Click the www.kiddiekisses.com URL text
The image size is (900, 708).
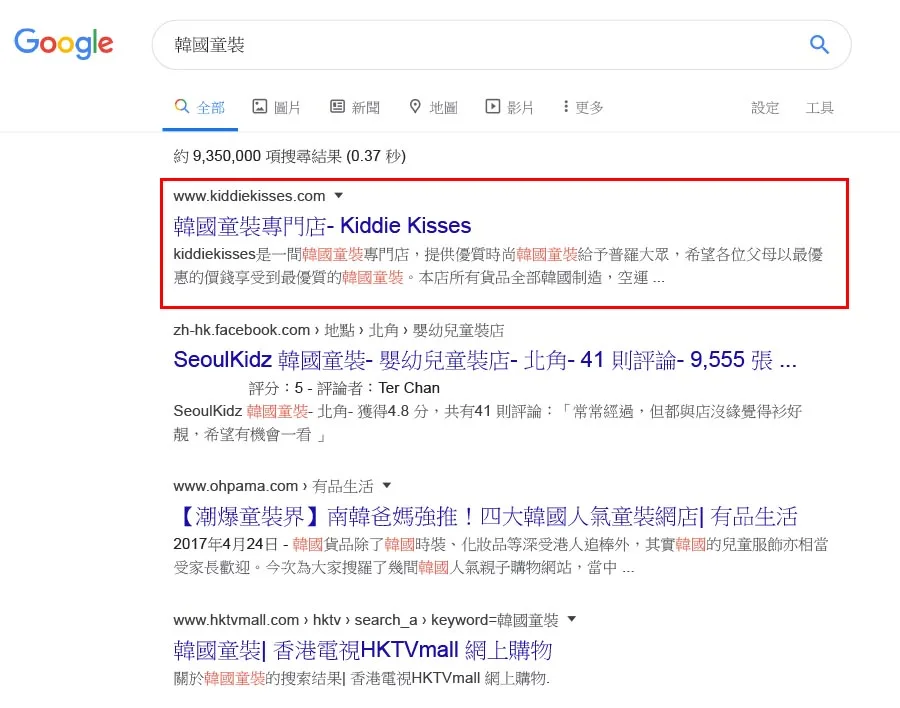point(249,196)
